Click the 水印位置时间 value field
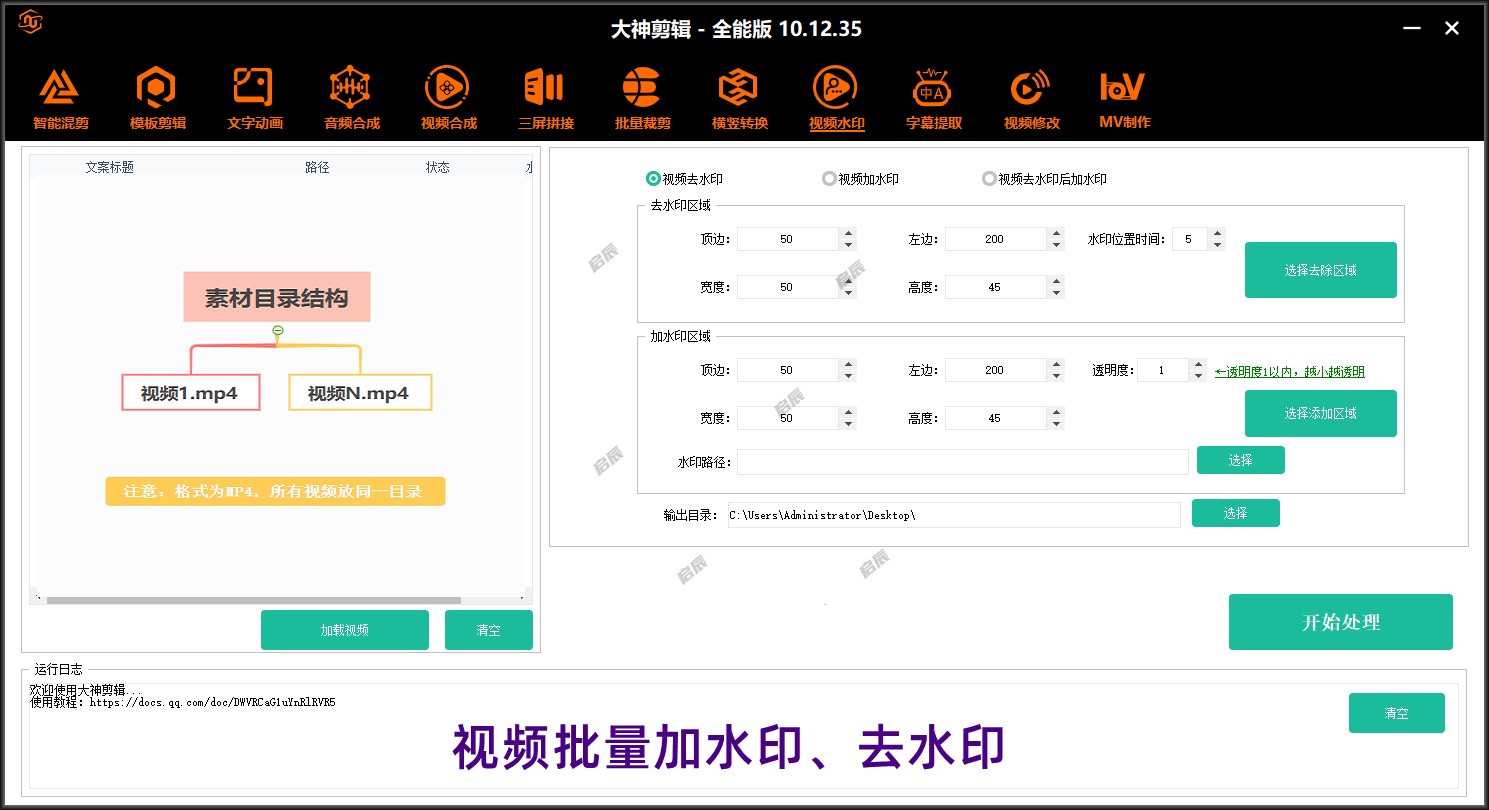 tap(1190, 239)
